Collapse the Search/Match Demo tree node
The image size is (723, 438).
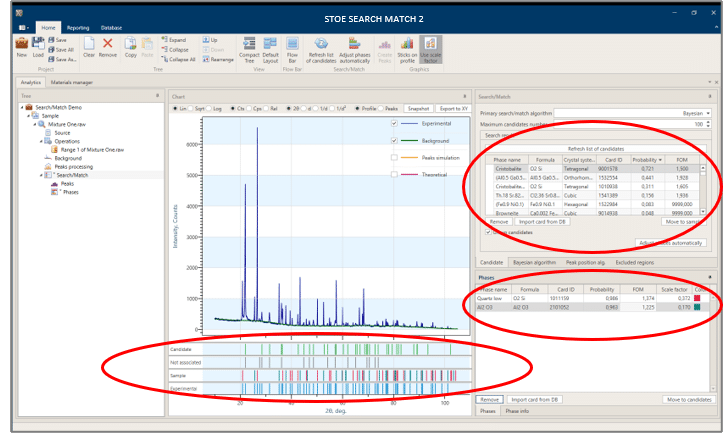(22, 107)
